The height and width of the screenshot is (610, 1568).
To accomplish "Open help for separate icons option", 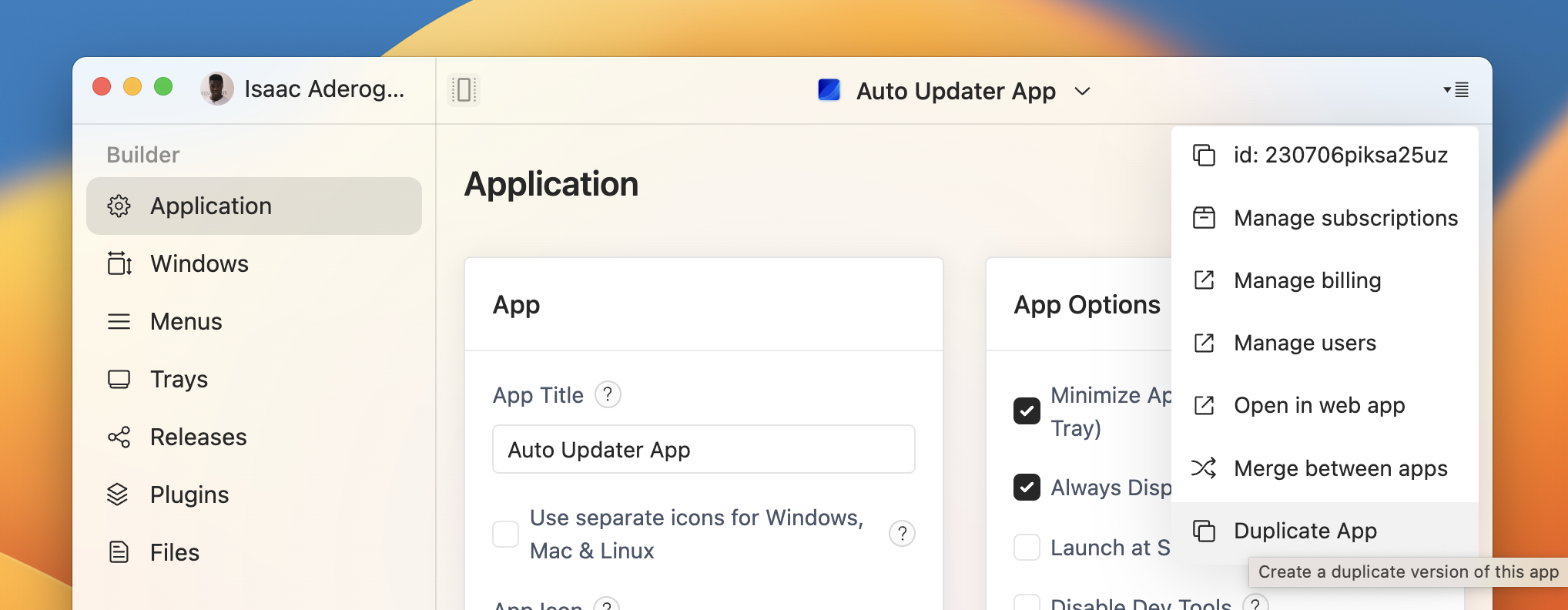I will (902, 534).
